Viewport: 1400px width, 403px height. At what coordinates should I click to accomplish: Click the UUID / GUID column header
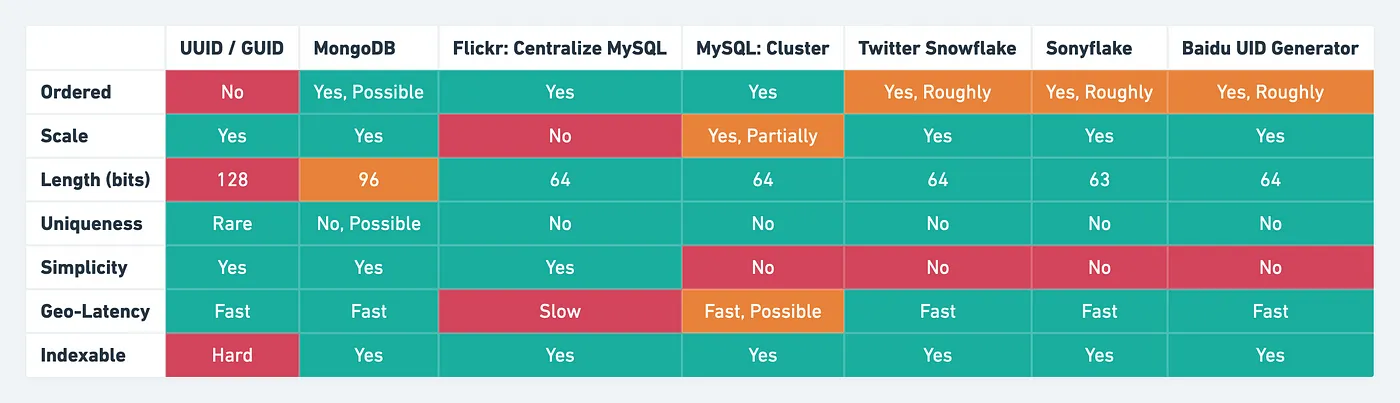tap(232, 48)
